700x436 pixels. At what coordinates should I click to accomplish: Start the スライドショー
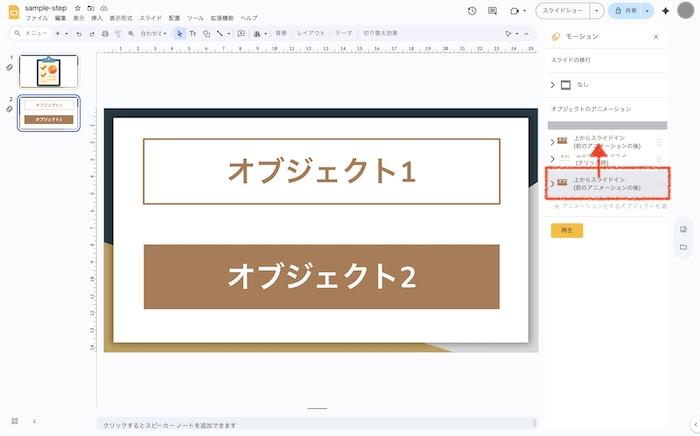(563, 11)
